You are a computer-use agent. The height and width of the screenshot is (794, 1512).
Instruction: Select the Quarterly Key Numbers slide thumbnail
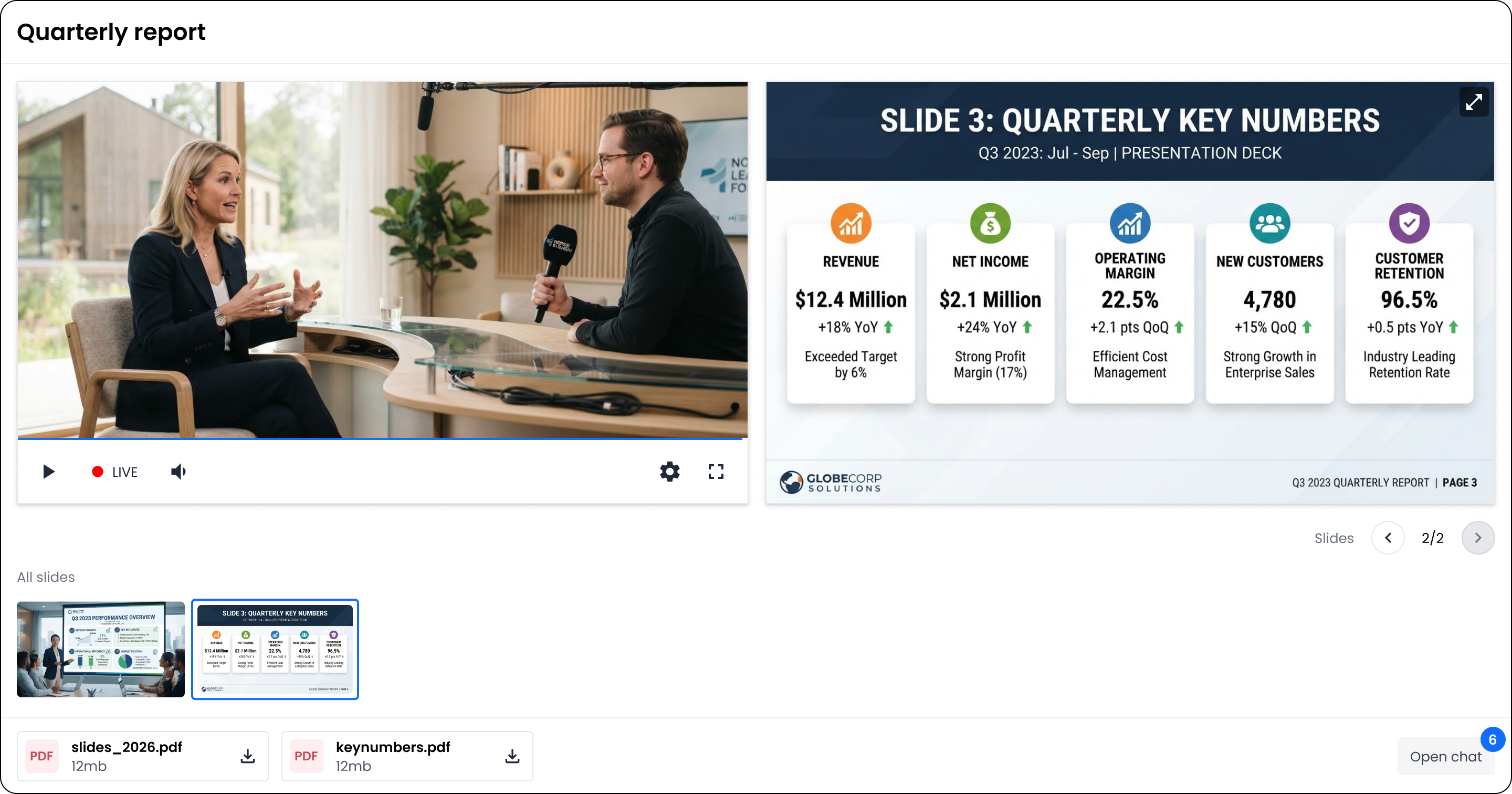pyautogui.click(x=275, y=650)
